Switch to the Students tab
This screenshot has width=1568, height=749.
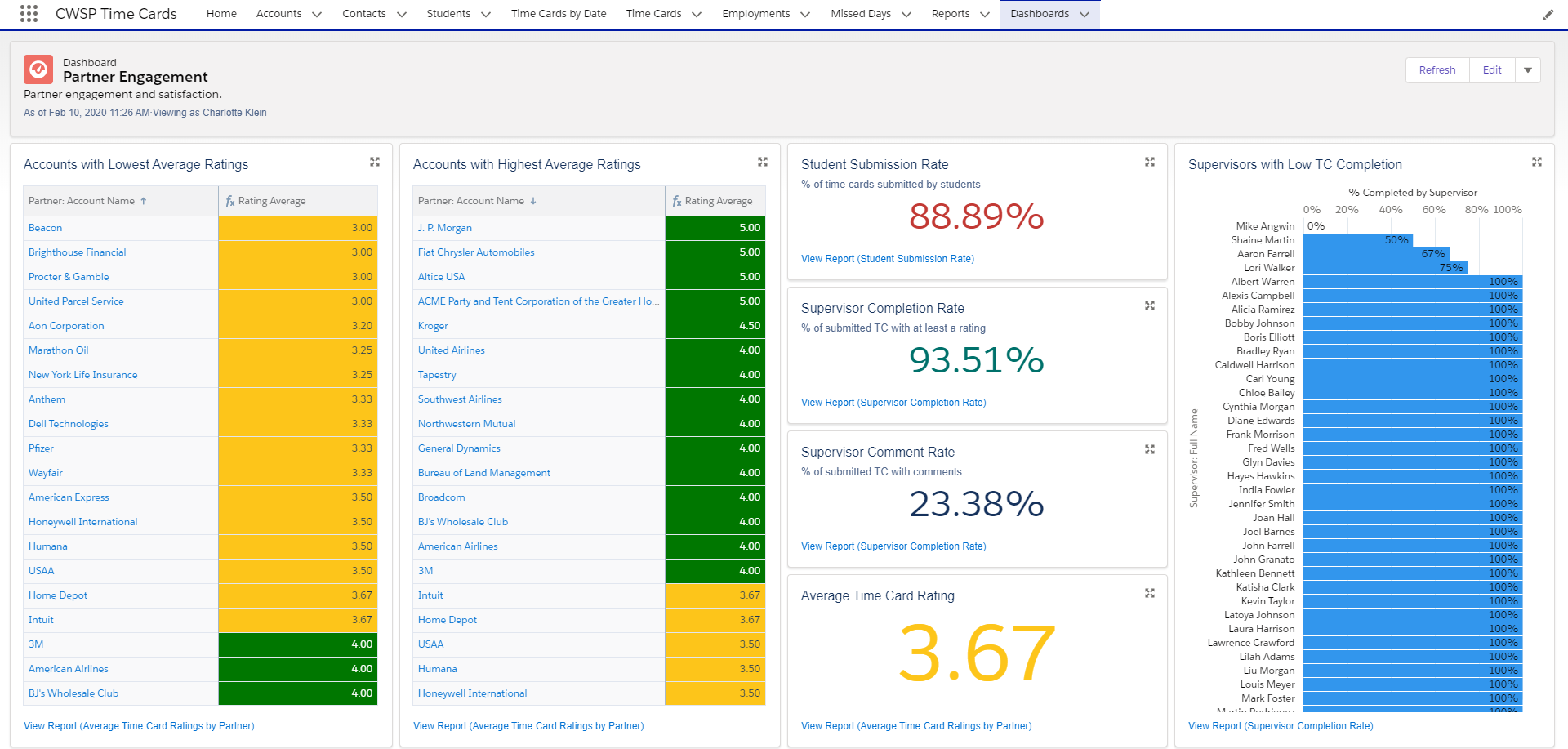[x=448, y=14]
